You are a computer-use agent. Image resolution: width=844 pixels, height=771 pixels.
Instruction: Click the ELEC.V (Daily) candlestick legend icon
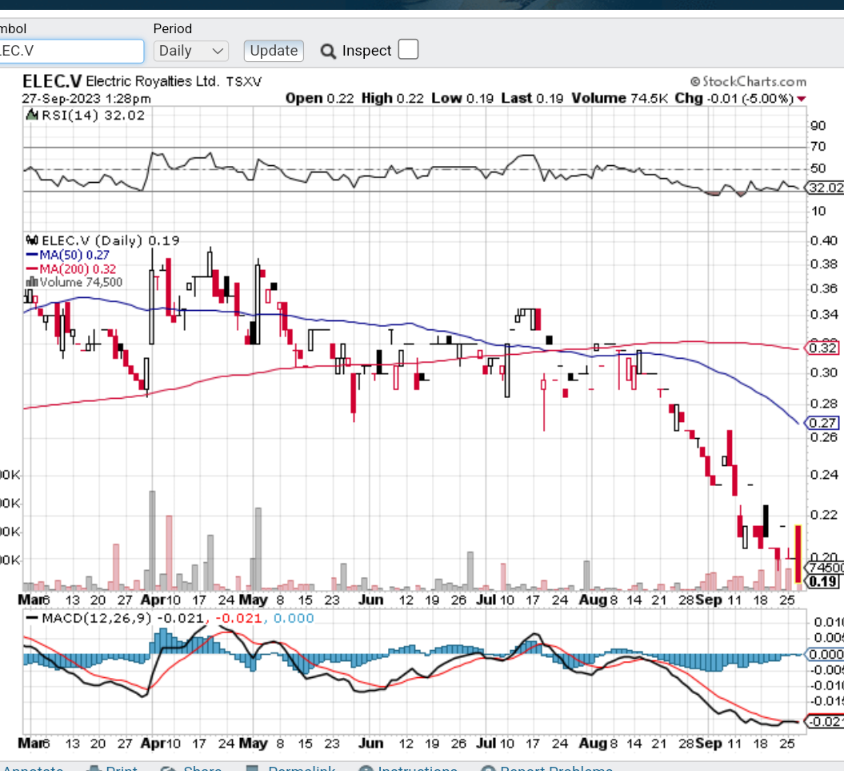pyautogui.click(x=33, y=240)
